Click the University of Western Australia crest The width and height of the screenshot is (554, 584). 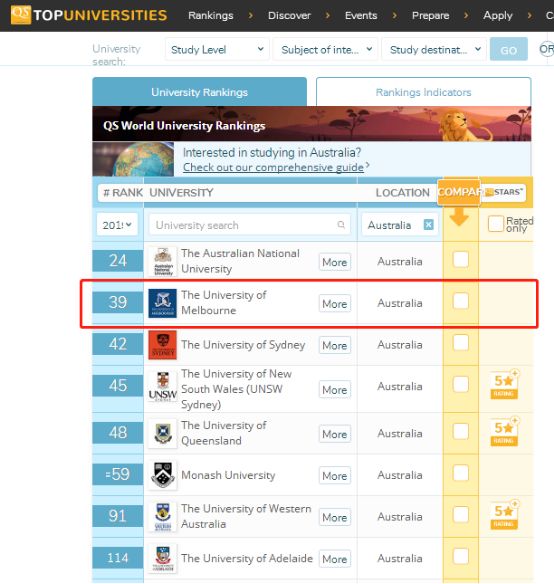(x=163, y=517)
